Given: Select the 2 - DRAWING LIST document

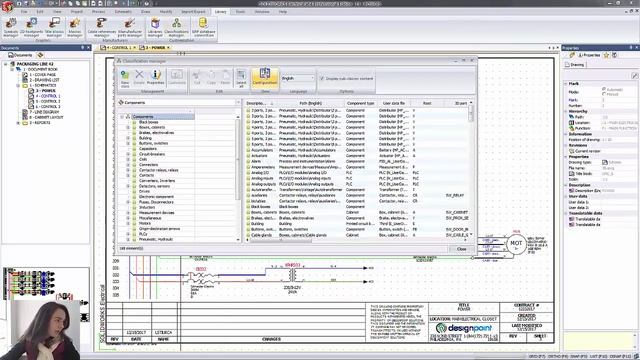Looking at the screenshot, I should tap(44, 80).
